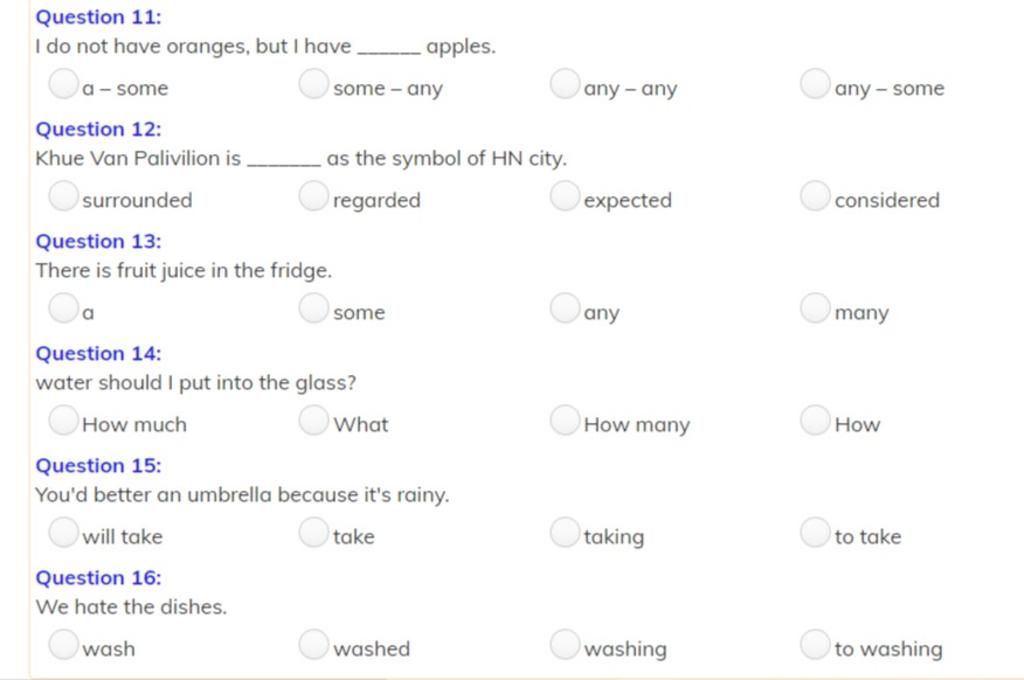Screen dimensions: 1024x680
Task: Choose 'considered' for Question 12
Action: point(815,196)
